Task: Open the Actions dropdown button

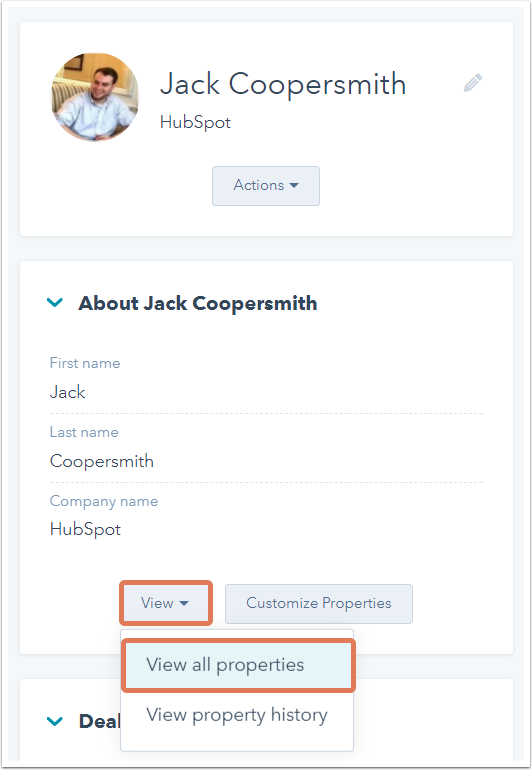Action: click(266, 186)
